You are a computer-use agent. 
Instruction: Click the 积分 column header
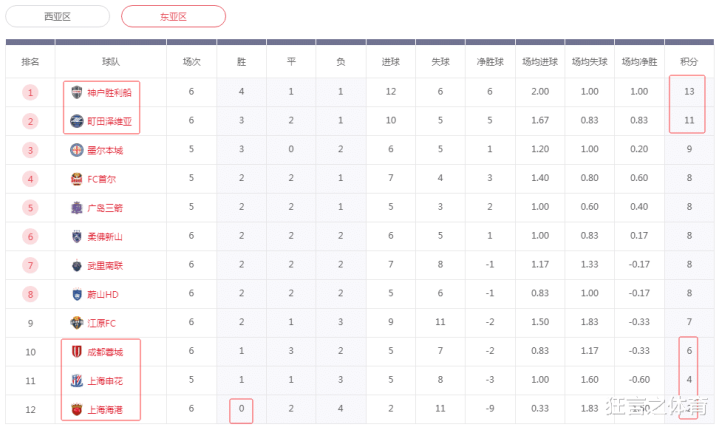pos(689,62)
